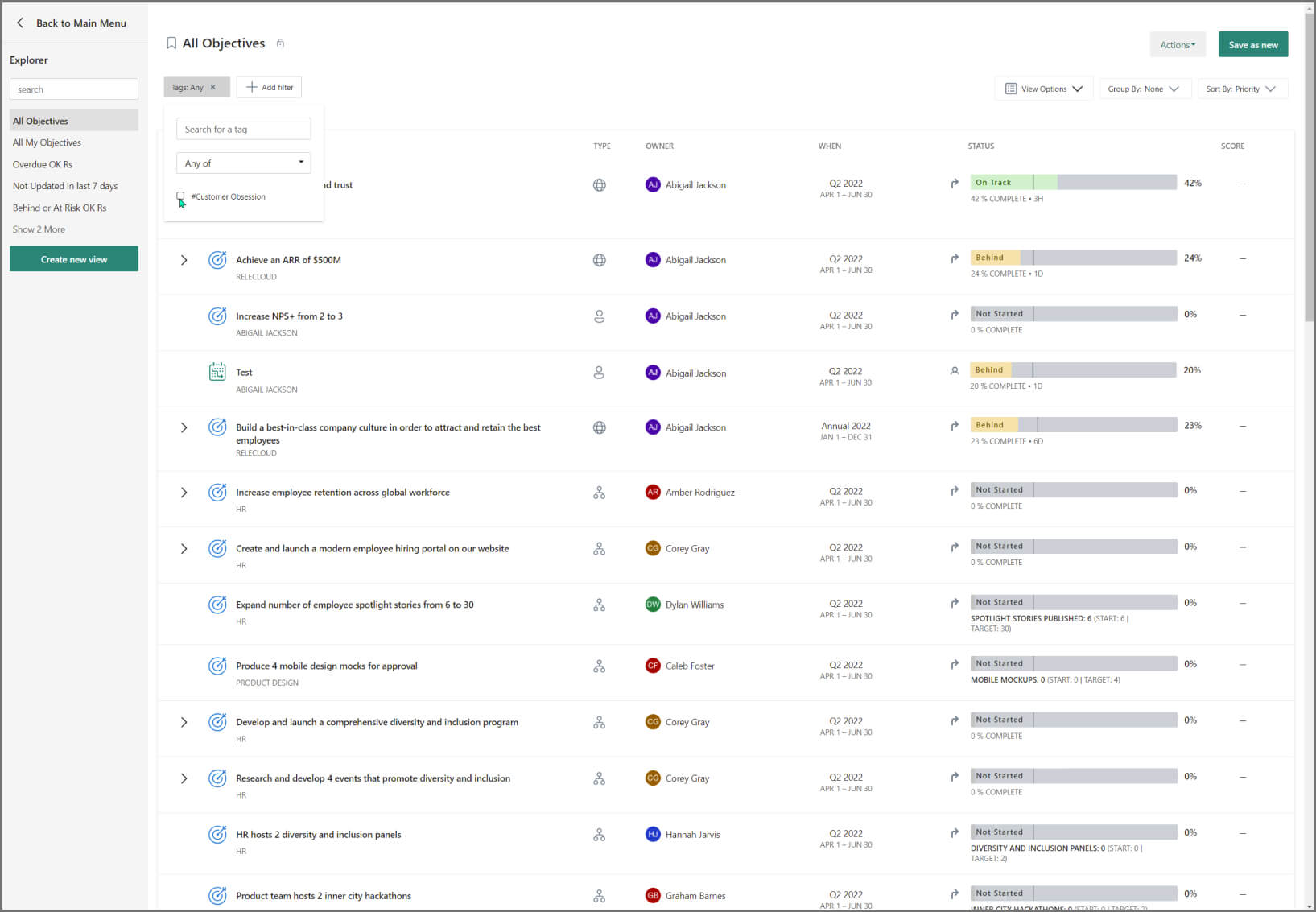The width and height of the screenshot is (1316, 912).
Task: Click the alignment arrow icon in Achieve an ARR row
Action: 955,258
